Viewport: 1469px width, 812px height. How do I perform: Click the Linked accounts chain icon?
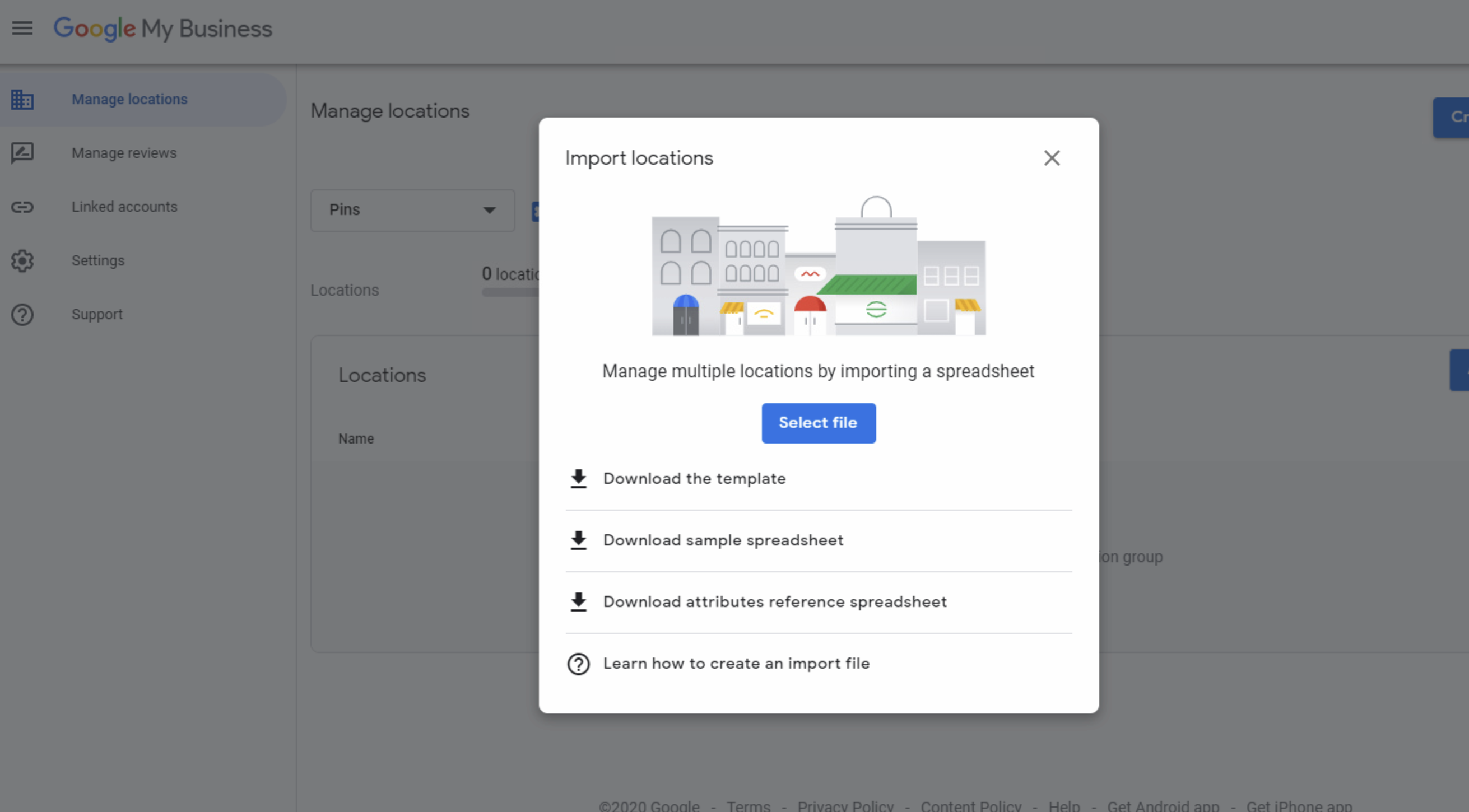click(22, 207)
